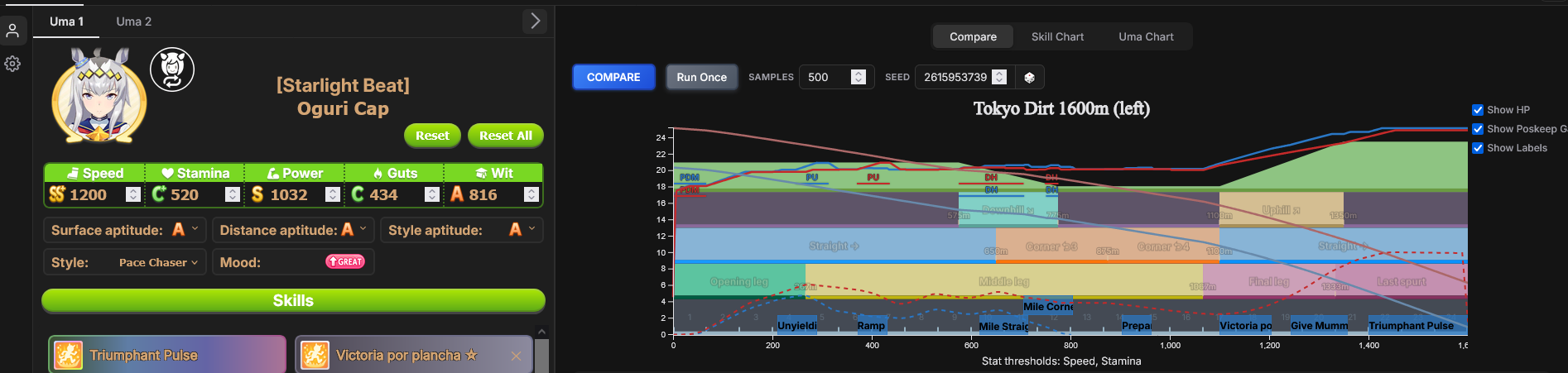Click the Triumphant Pulse skill icon
Viewport: 1568px width, 373px height.
[x=68, y=356]
